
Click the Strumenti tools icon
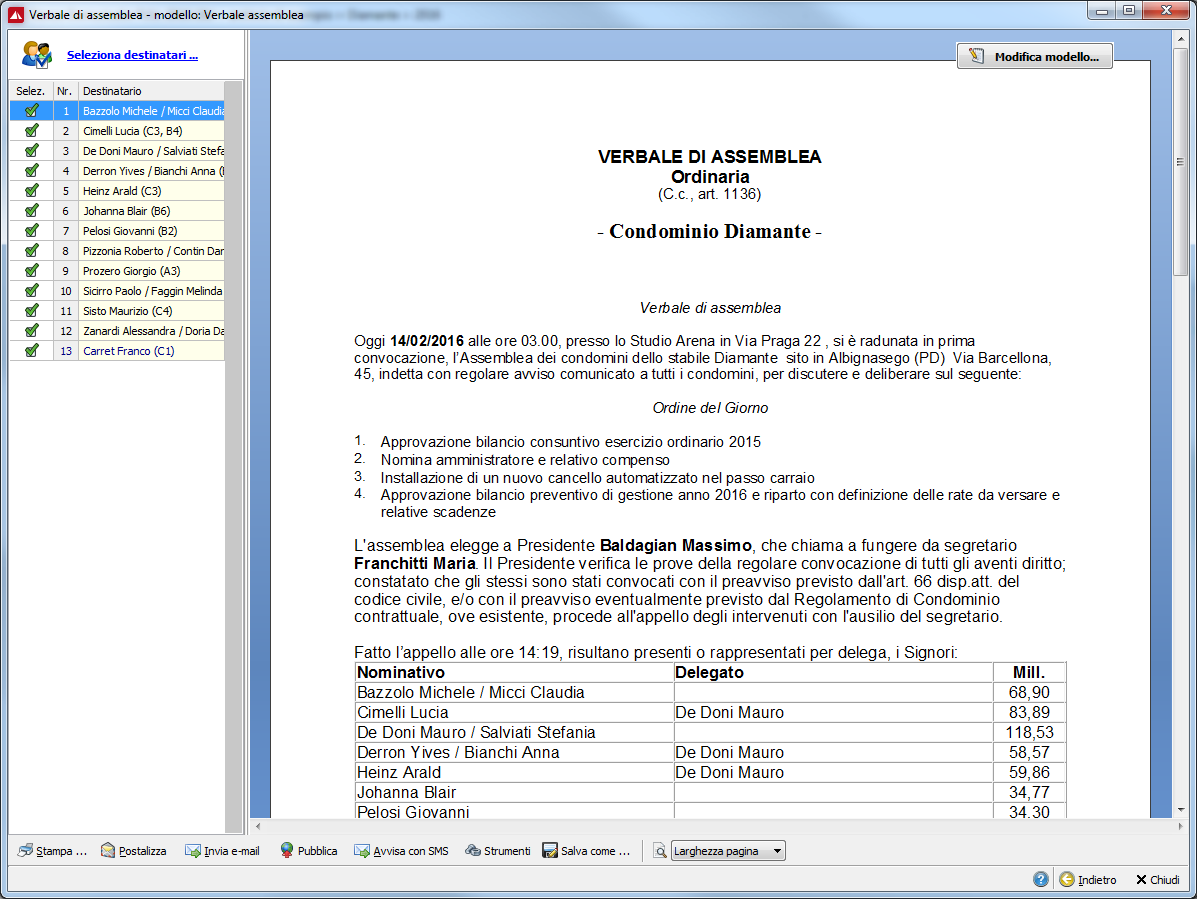[x=473, y=850]
